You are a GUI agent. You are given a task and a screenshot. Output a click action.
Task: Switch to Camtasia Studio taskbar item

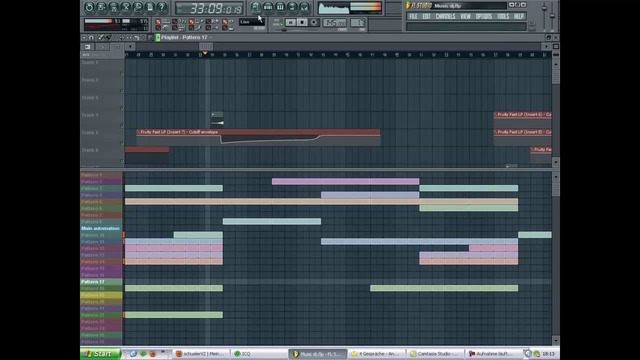pos(436,354)
